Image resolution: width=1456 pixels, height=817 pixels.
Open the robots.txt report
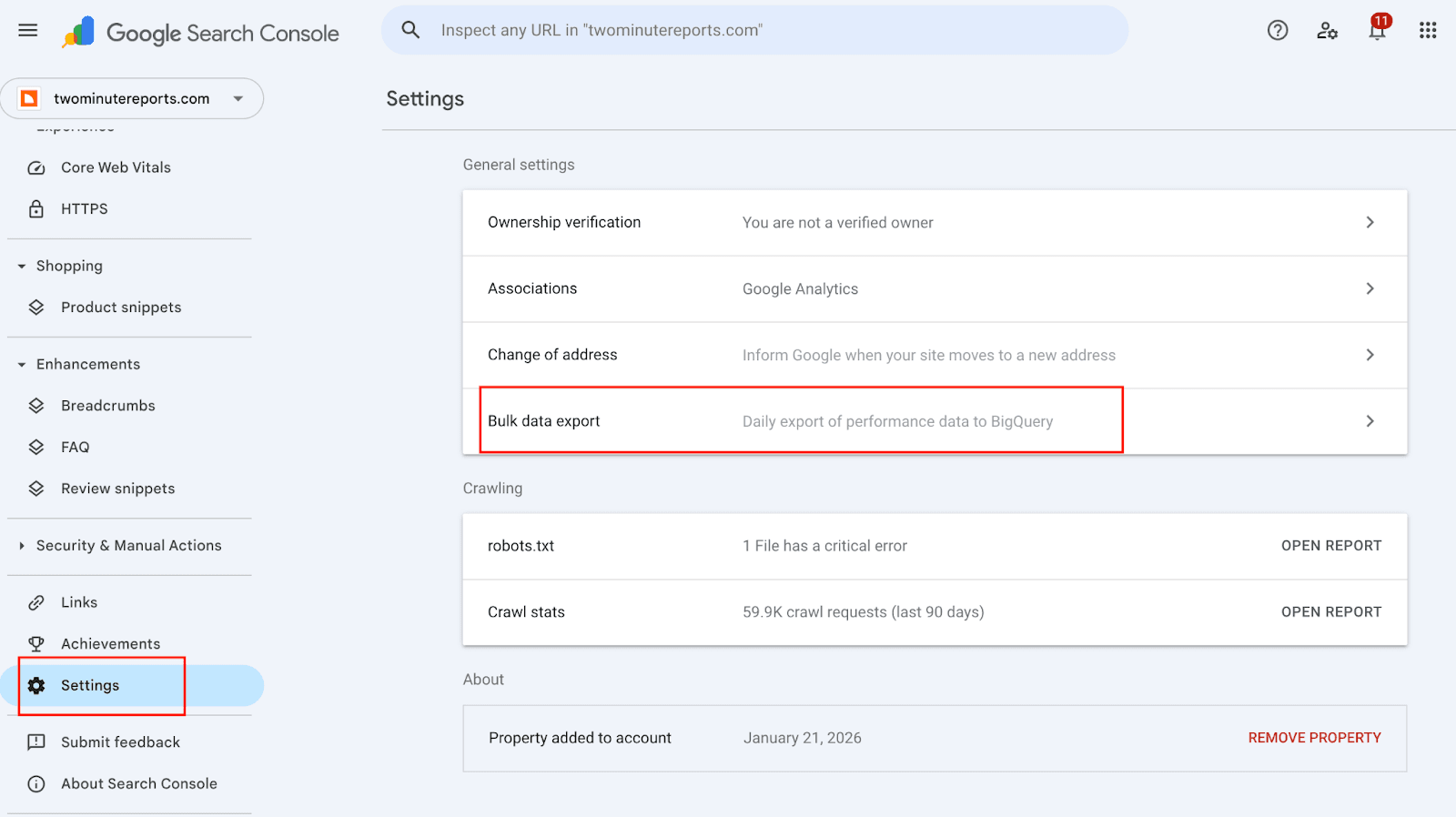(x=1330, y=546)
